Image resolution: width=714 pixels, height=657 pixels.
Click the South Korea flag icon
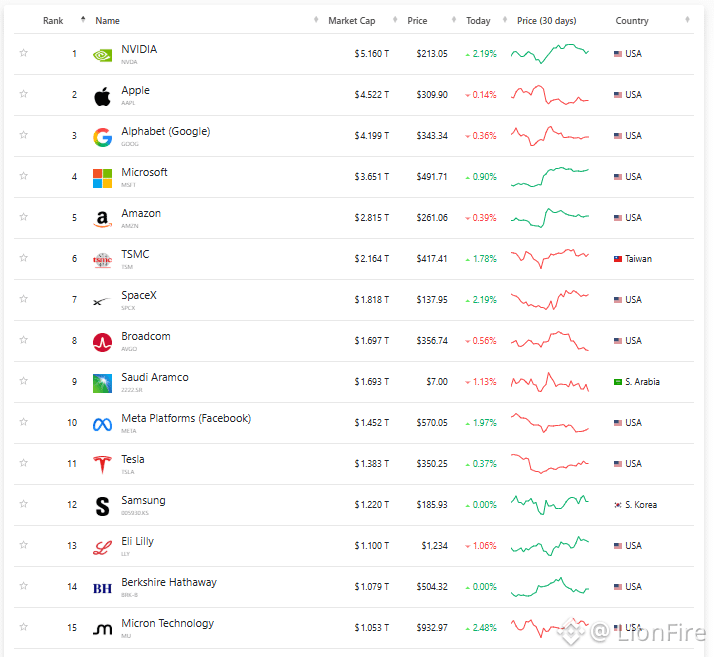click(x=618, y=504)
